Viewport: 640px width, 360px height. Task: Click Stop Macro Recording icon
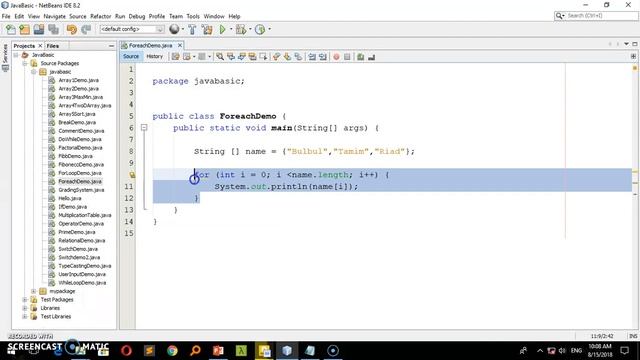[x=347, y=57]
